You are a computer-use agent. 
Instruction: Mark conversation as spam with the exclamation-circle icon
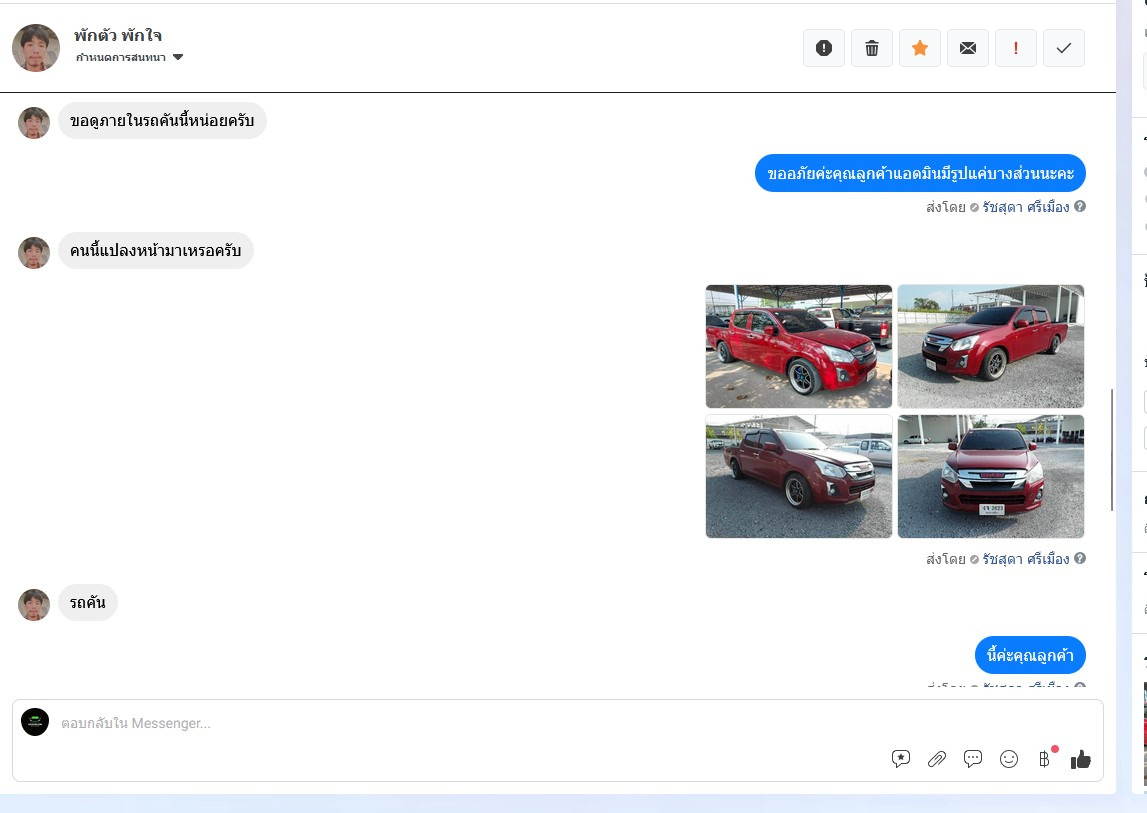click(824, 48)
